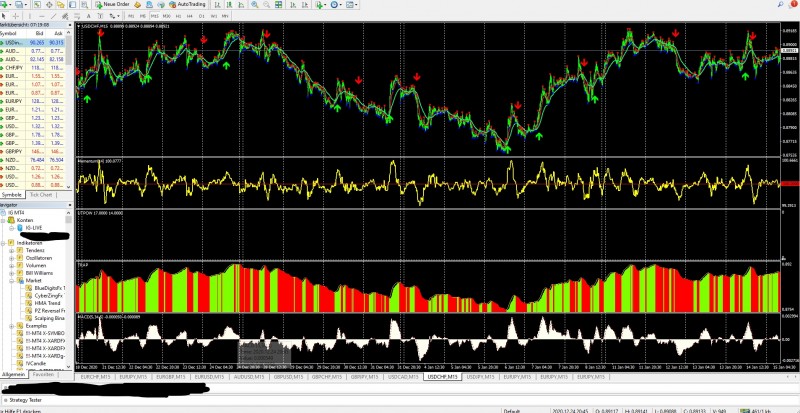
Task: Toggle the auto scroll chart icon
Action: point(293,5)
